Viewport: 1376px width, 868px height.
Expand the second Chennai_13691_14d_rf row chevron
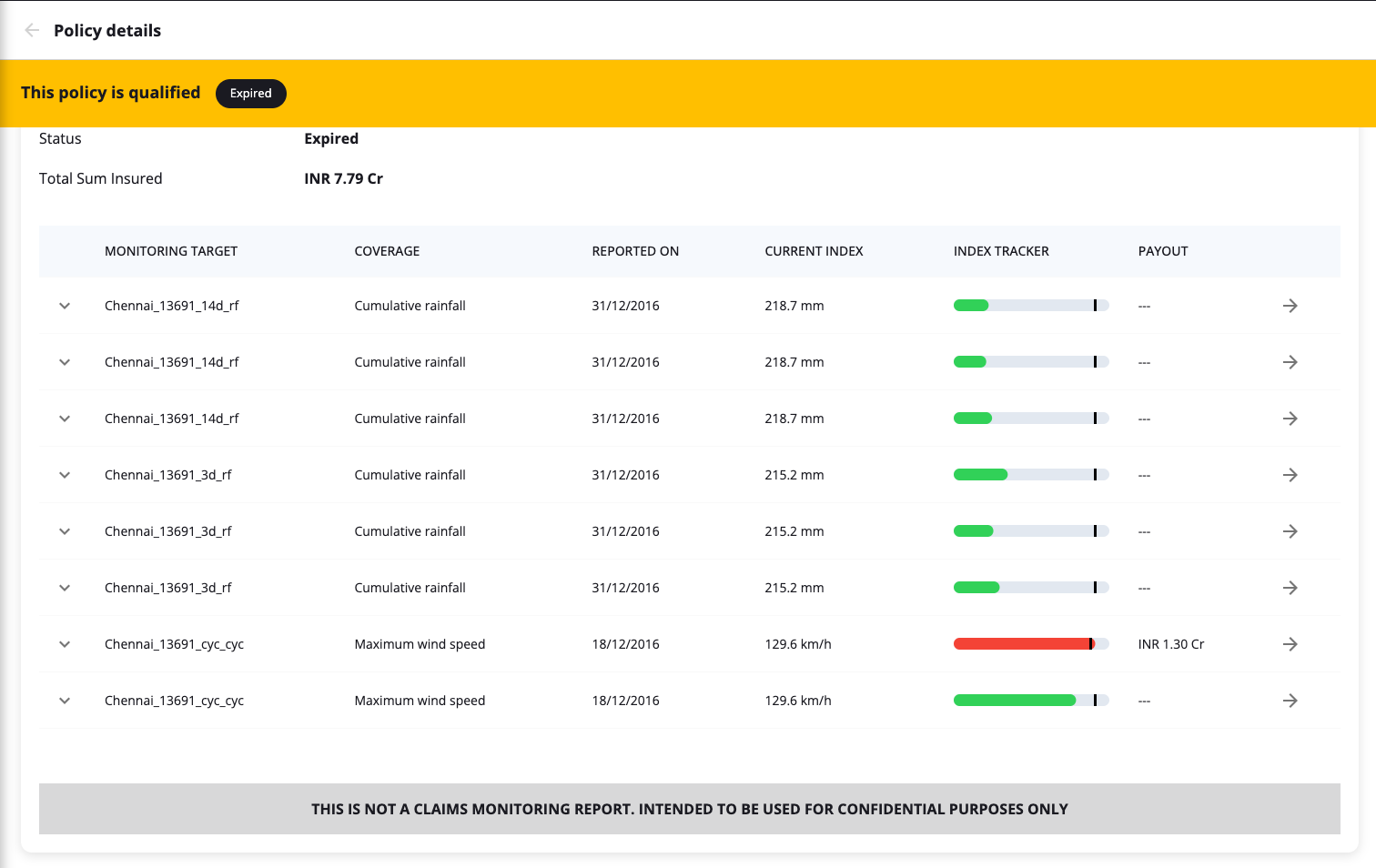pyautogui.click(x=65, y=362)
